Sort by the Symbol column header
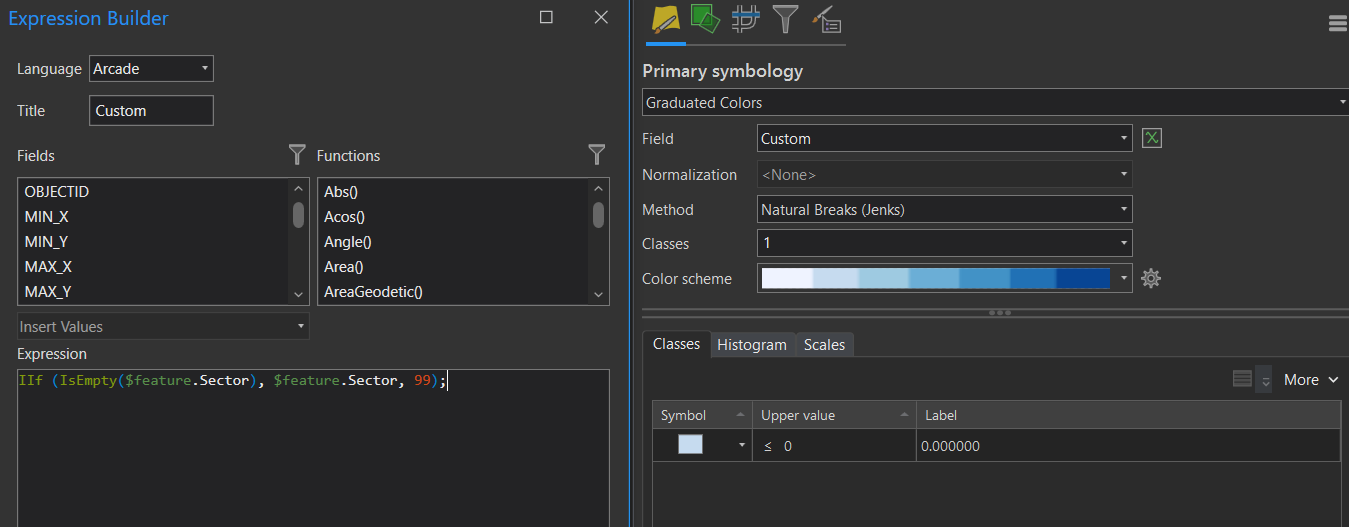The image size is (1349, 527). [x=702, y=415]
